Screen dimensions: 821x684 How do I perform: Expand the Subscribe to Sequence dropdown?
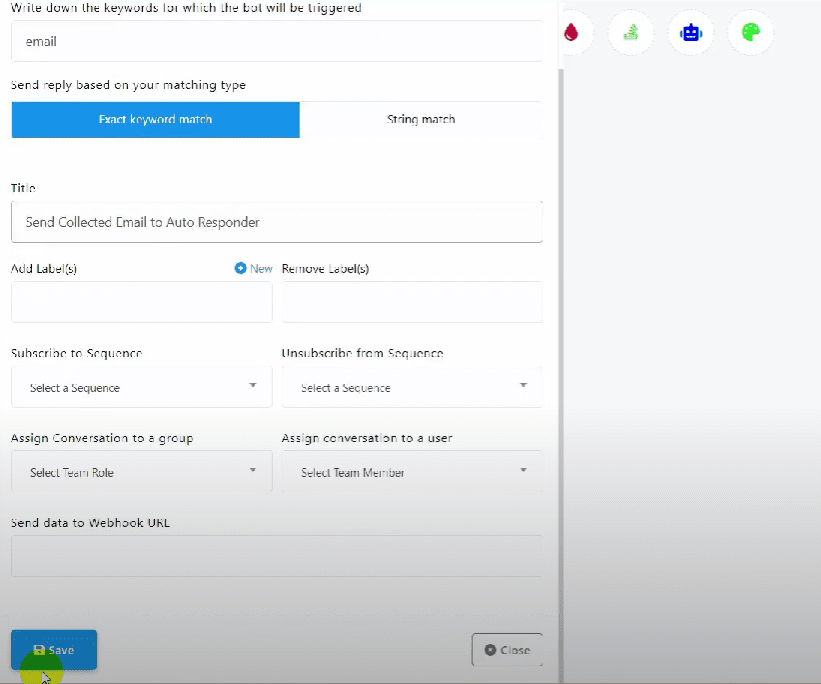pyautogui.click(x=141, y=387)
